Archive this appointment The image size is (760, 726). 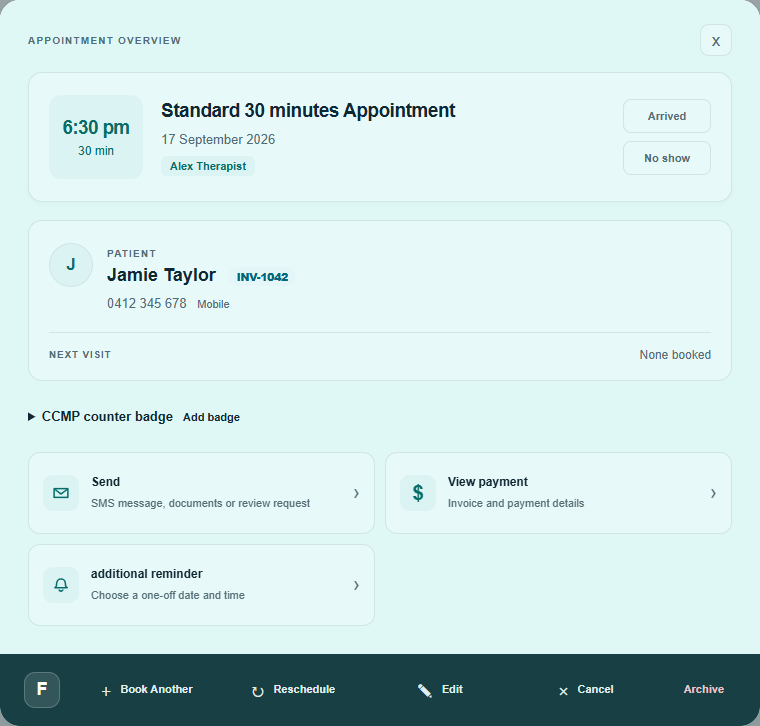point(704,689)
